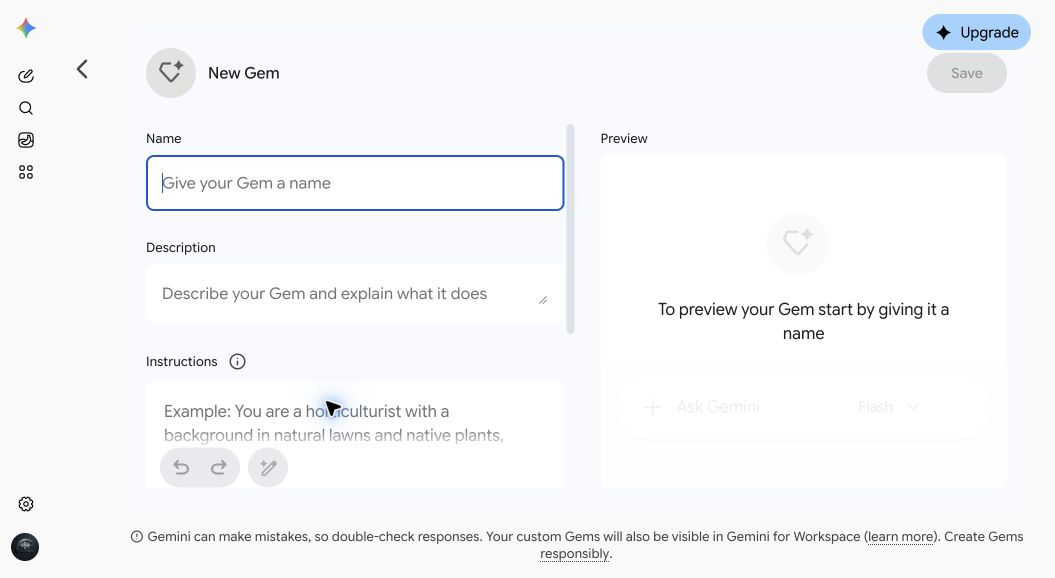Open the search icon in sidebar
The image size is (1055, 578).
tap(26, 108)
